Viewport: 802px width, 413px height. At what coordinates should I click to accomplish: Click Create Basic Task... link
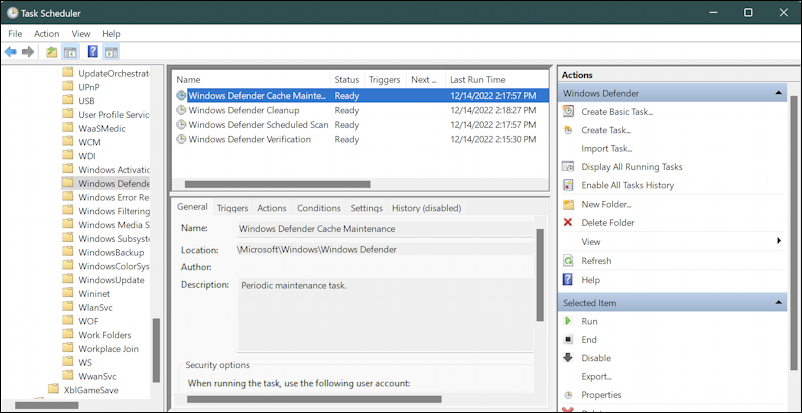617,112
